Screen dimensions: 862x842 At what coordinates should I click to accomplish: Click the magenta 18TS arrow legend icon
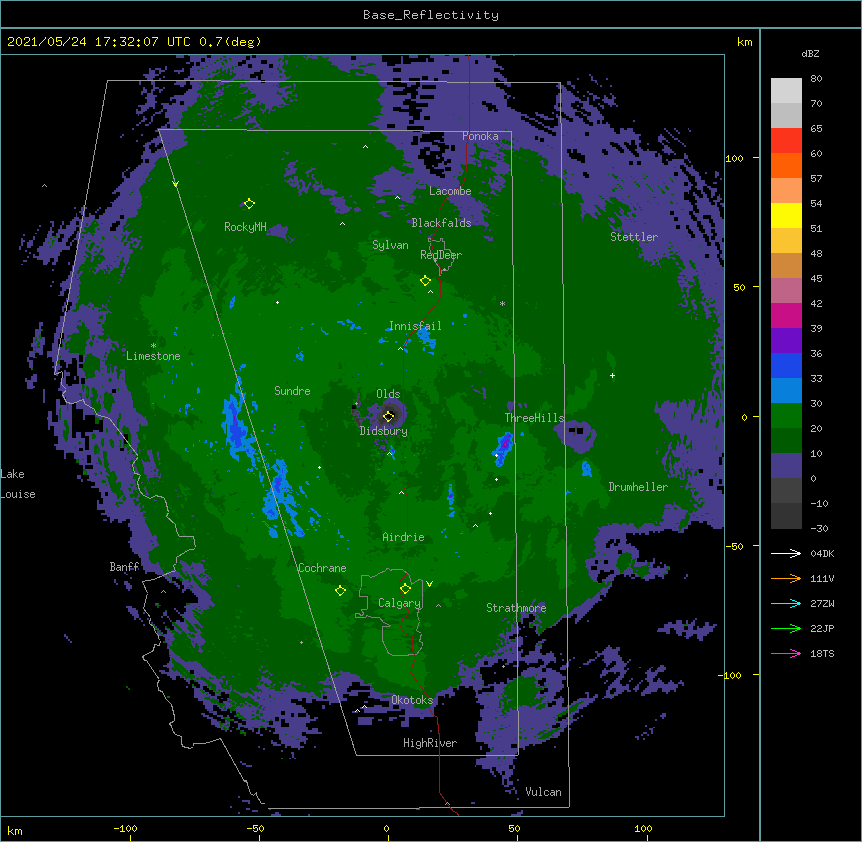pyautogui.click(x=786, y=653)
